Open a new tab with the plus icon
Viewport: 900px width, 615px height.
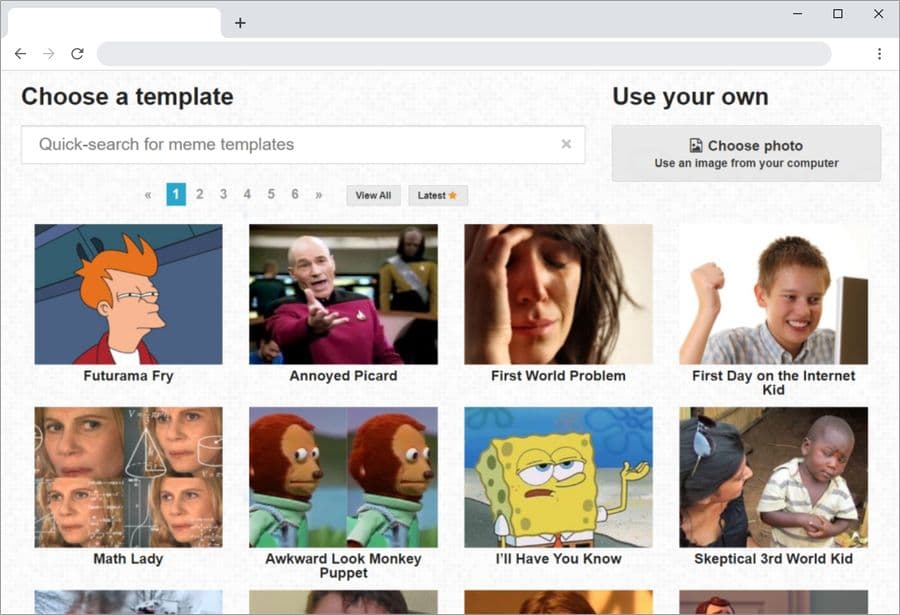click(240, 23)
